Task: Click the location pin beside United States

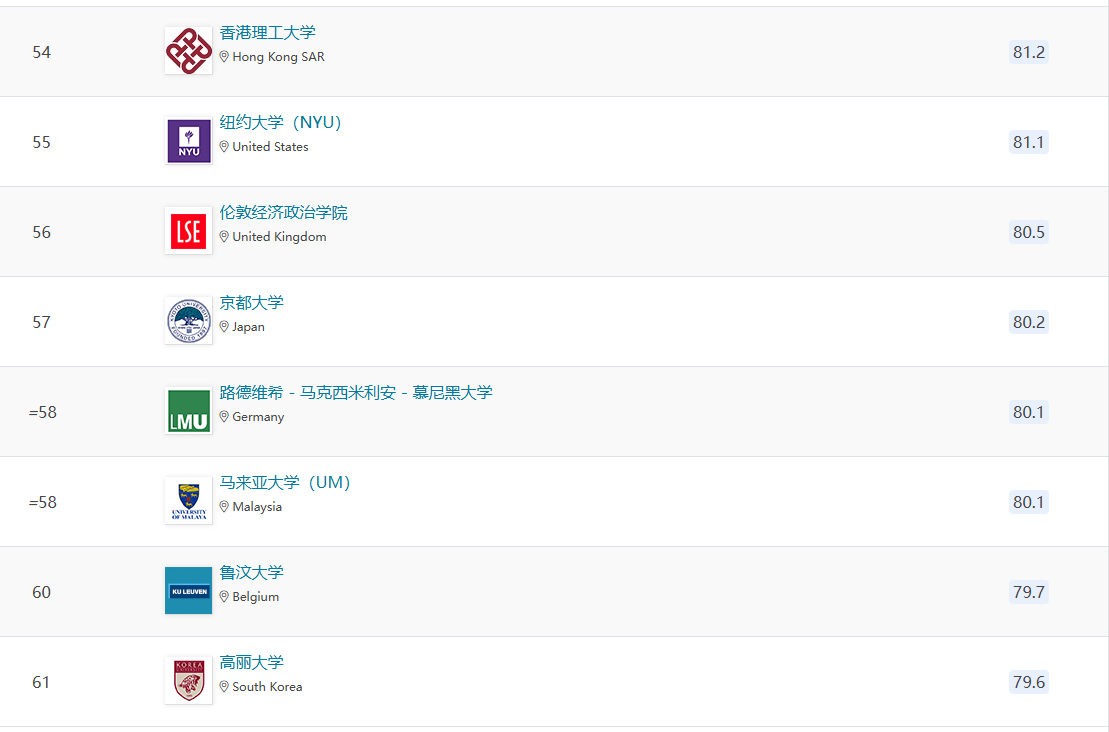Action: click(x=224, y=146)
